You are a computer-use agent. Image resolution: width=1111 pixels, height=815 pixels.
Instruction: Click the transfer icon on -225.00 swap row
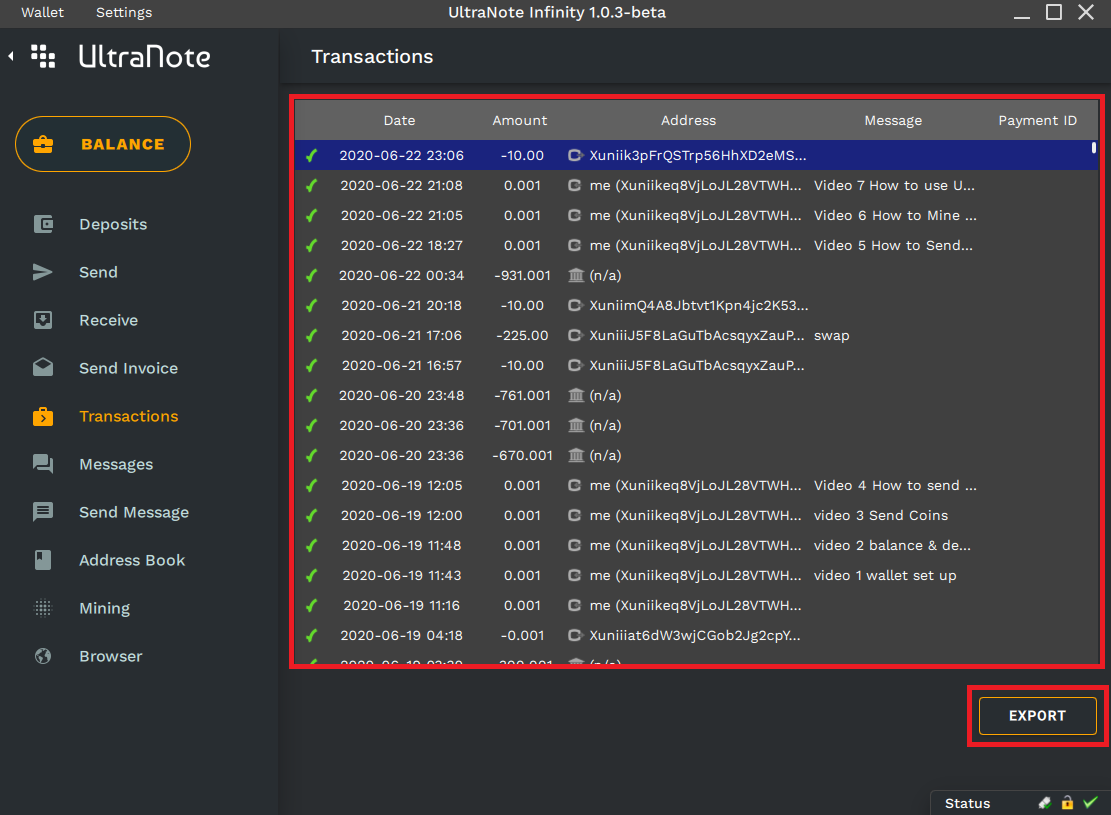pyautogui.click(x=575, y=335)
